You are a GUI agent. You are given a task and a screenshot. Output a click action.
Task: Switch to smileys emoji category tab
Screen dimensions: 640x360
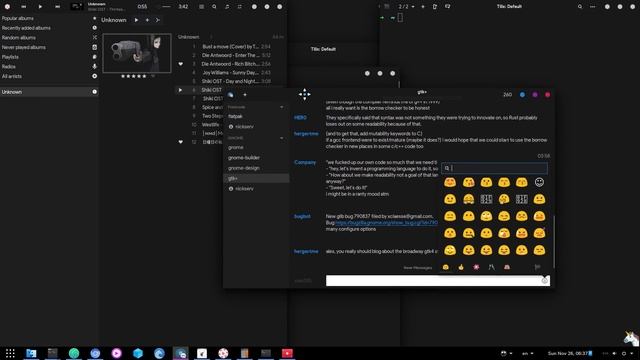pos(446,267)
